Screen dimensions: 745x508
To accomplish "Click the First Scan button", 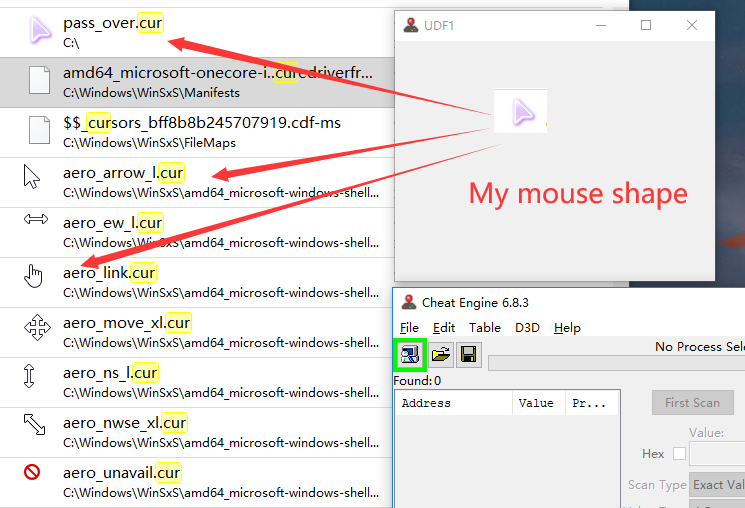I will point(692,403).
